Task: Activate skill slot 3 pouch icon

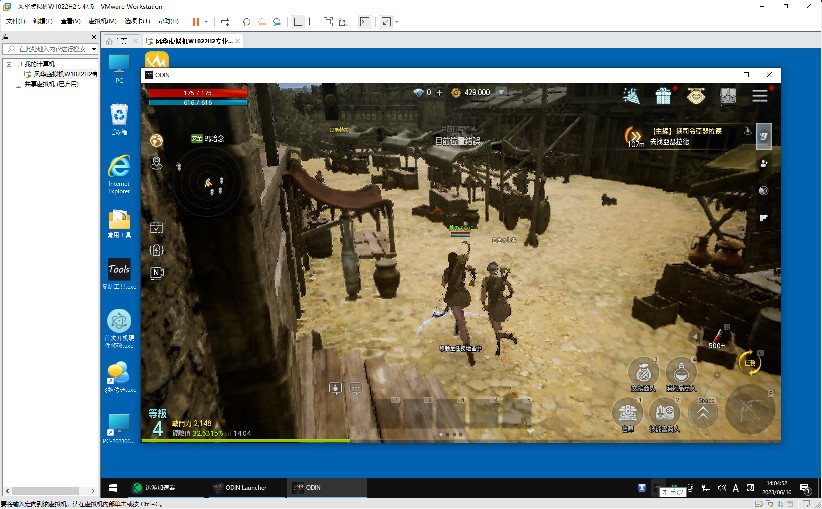Action: click(x=643, y=374)
